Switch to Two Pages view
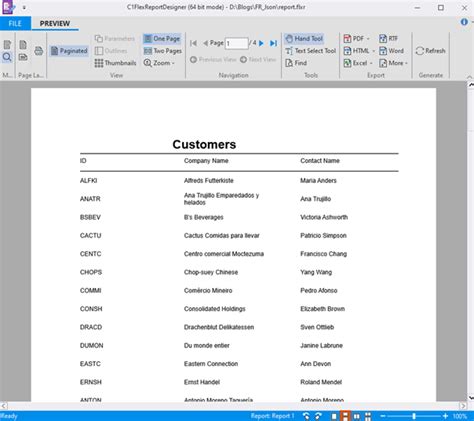Image resolution: width=474 pixels, height=421 pixels. (163, 51)
